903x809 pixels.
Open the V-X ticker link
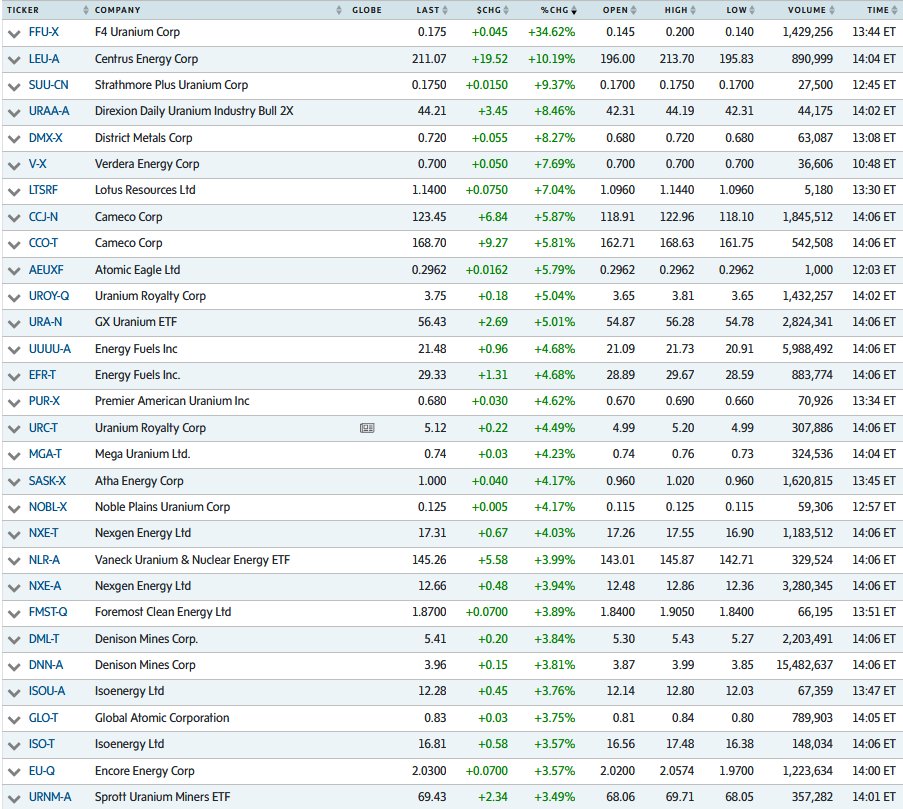[37, 164]
